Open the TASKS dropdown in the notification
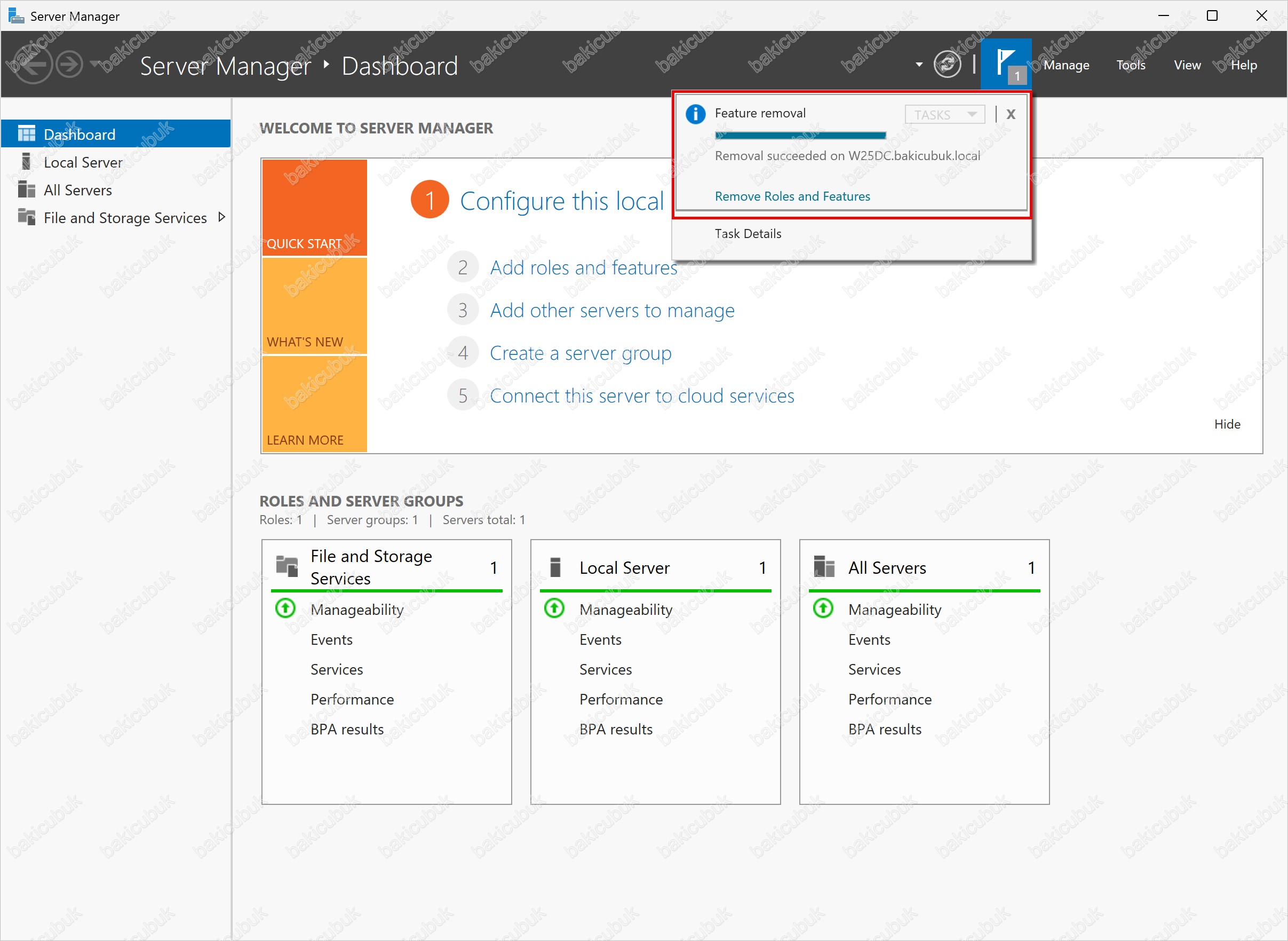This screenshot has height=941, width=1288. pos(944,115)
